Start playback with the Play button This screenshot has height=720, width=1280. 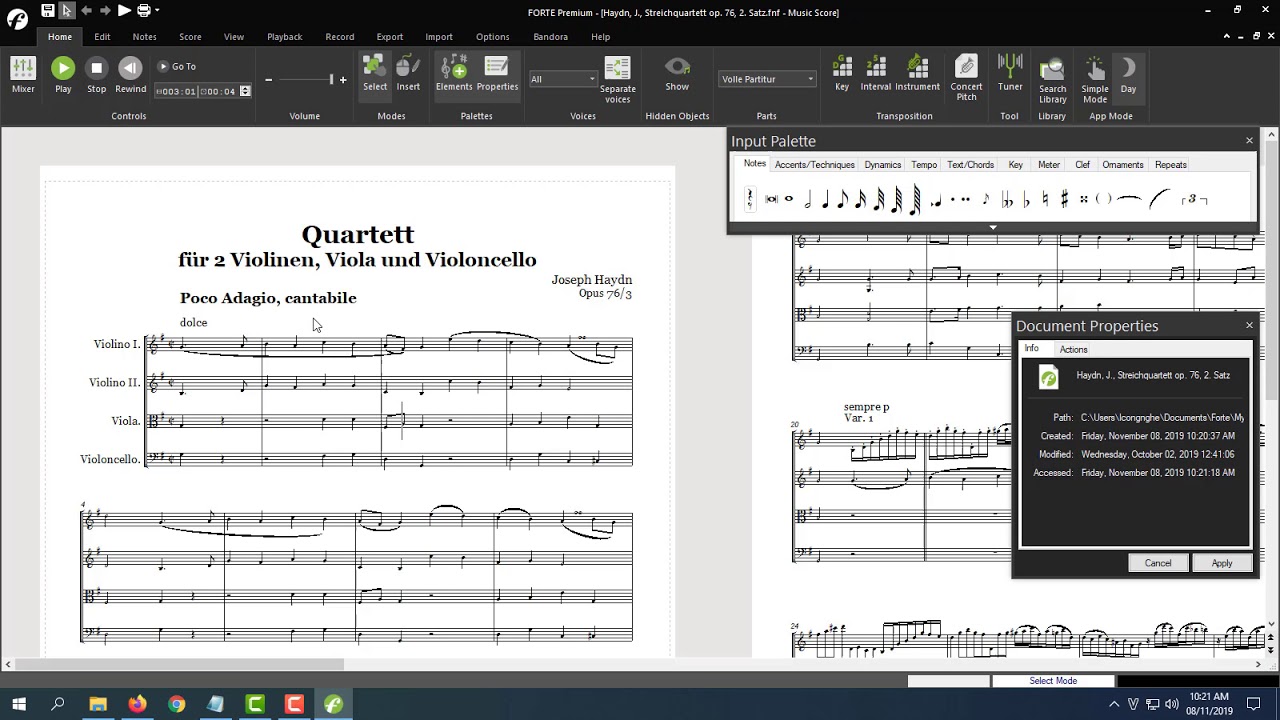coord(63,74)
